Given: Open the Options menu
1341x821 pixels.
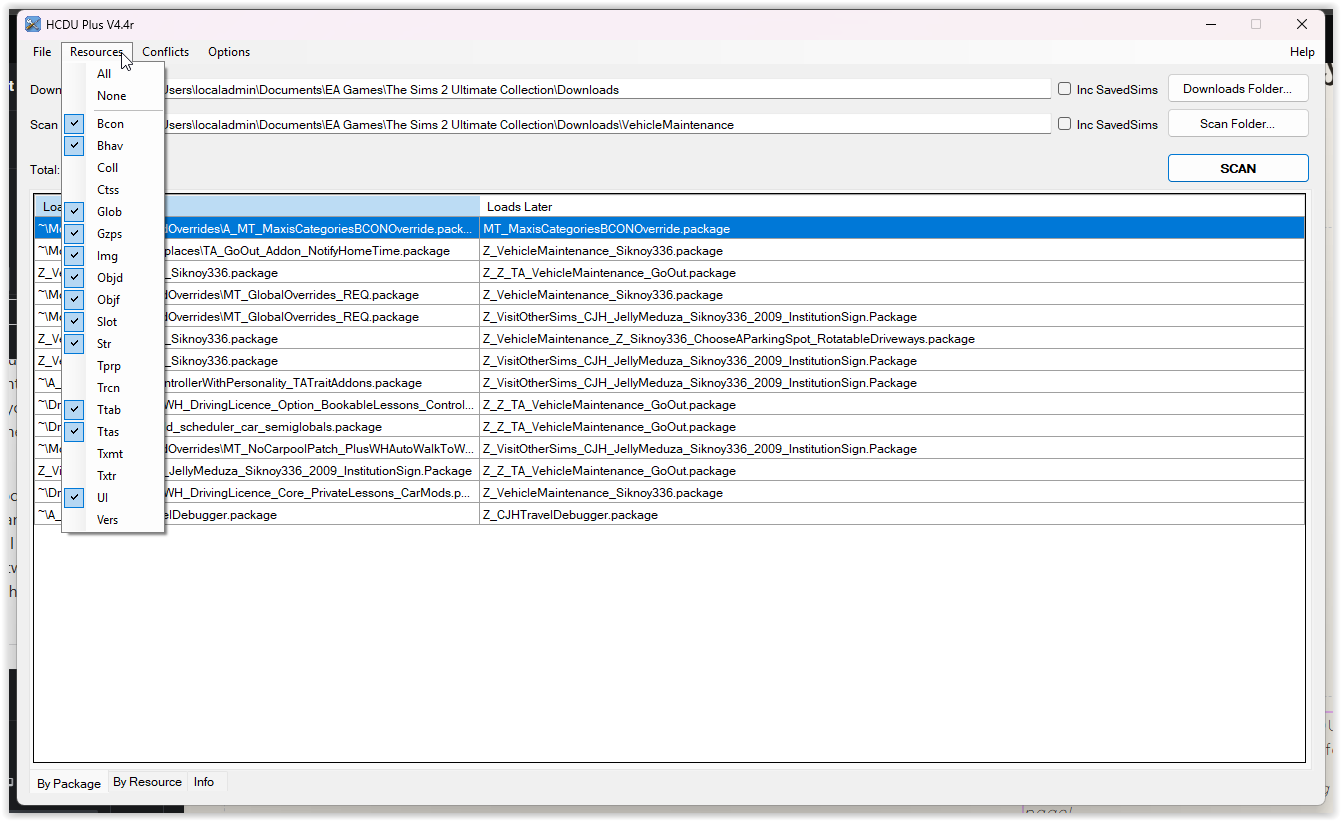Looking at the screenshot, I should [228, 51].
